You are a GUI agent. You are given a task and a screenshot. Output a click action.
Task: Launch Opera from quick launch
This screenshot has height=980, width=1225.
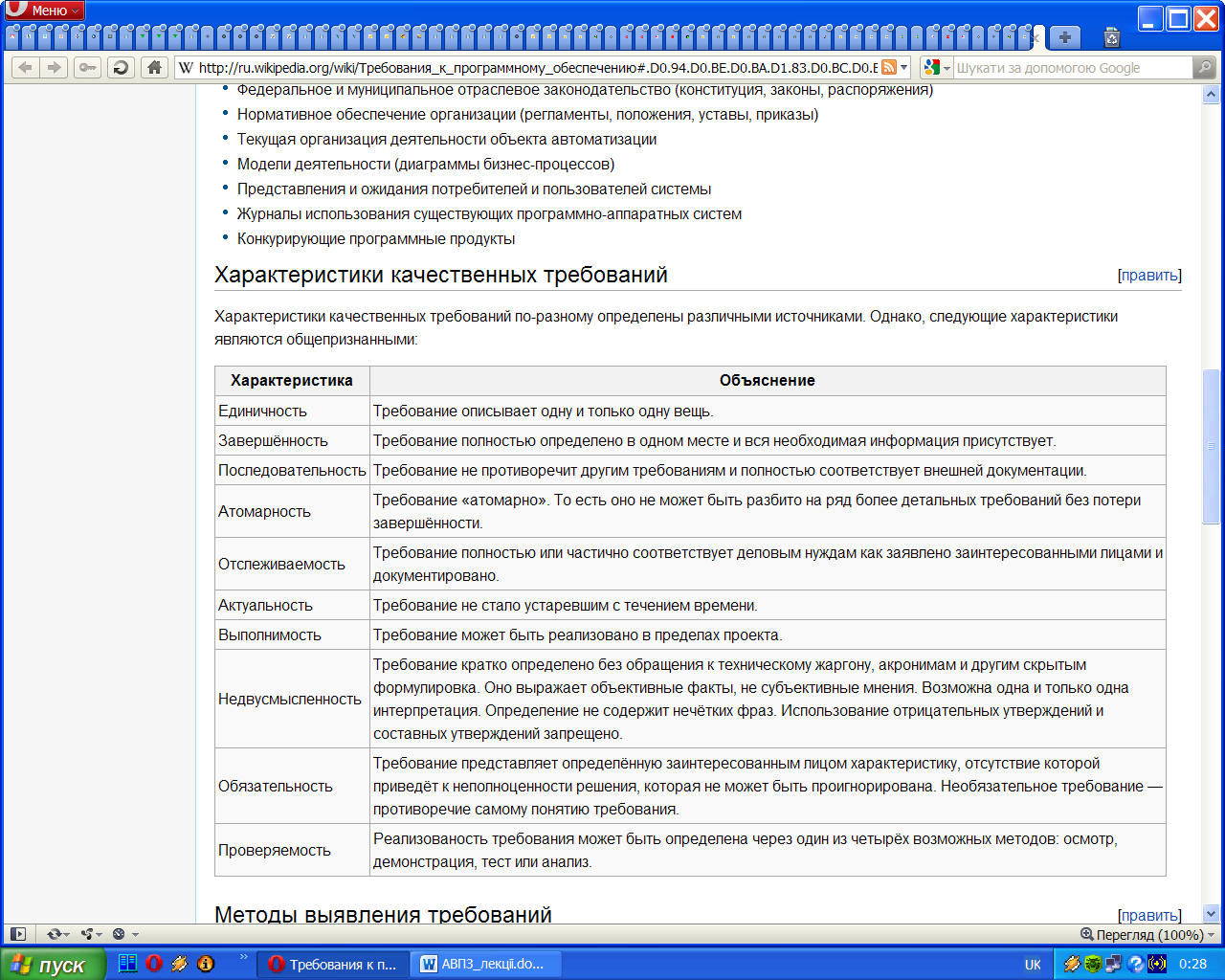[153, 964]
